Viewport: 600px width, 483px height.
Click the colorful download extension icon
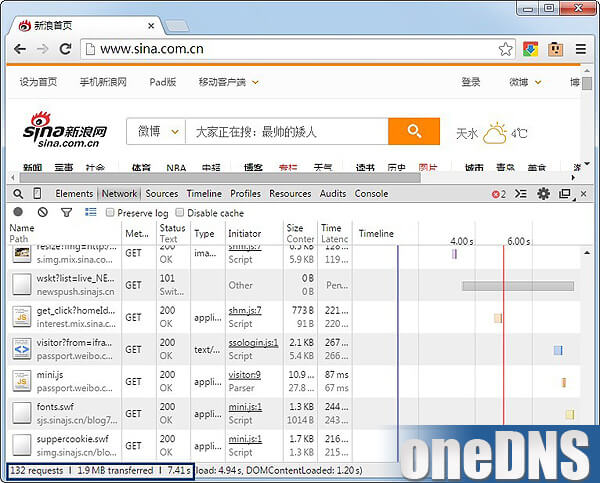coord(530,49)
